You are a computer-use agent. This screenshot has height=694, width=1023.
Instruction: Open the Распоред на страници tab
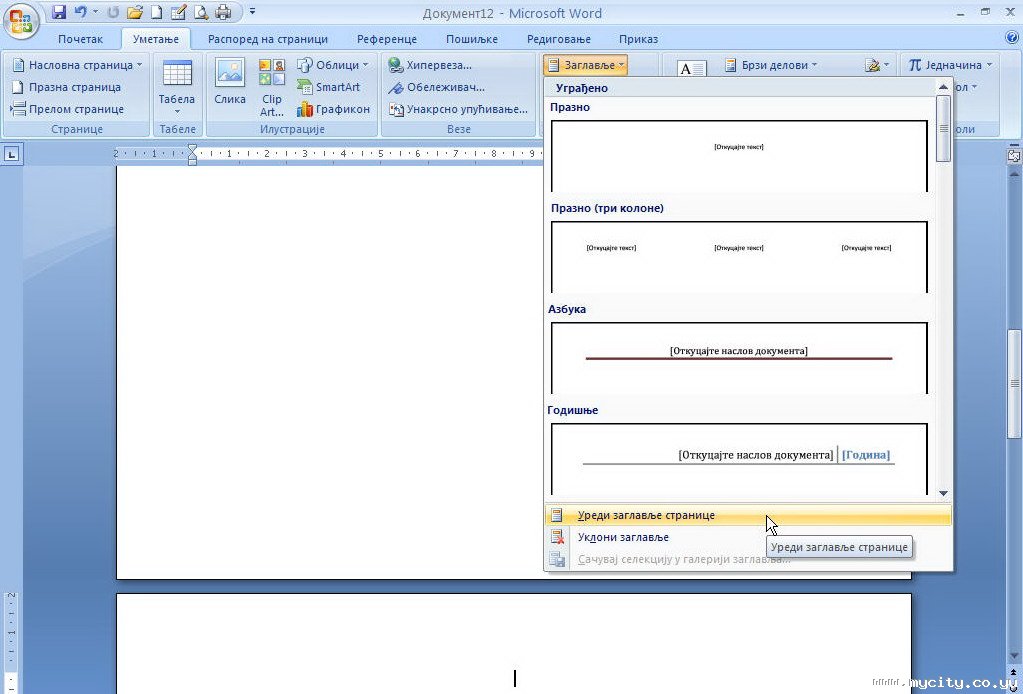268,39
